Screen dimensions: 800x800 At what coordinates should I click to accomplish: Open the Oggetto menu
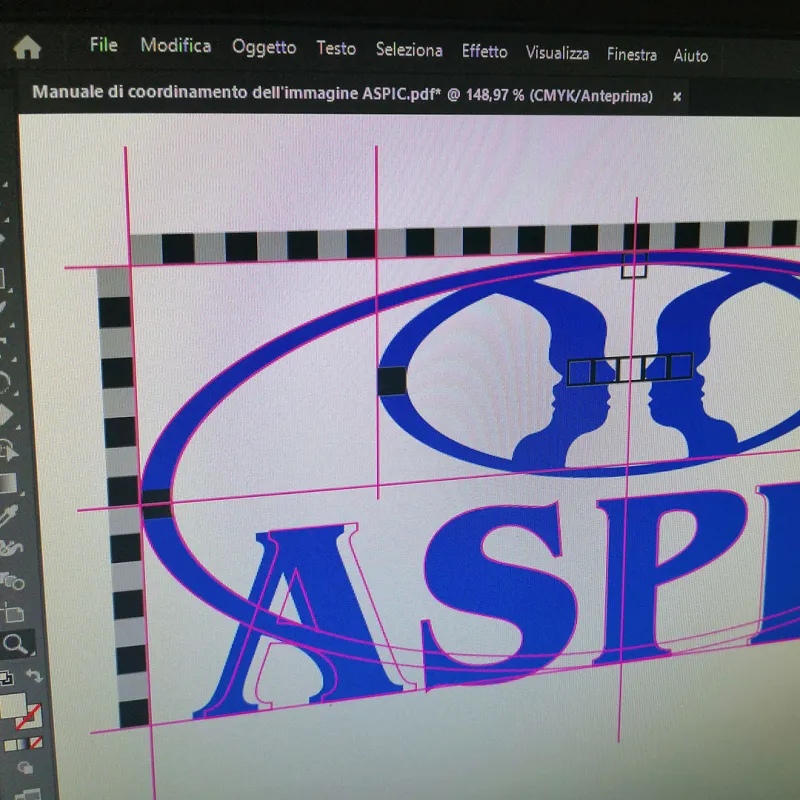pyautogui.click(x=264, y=47)
